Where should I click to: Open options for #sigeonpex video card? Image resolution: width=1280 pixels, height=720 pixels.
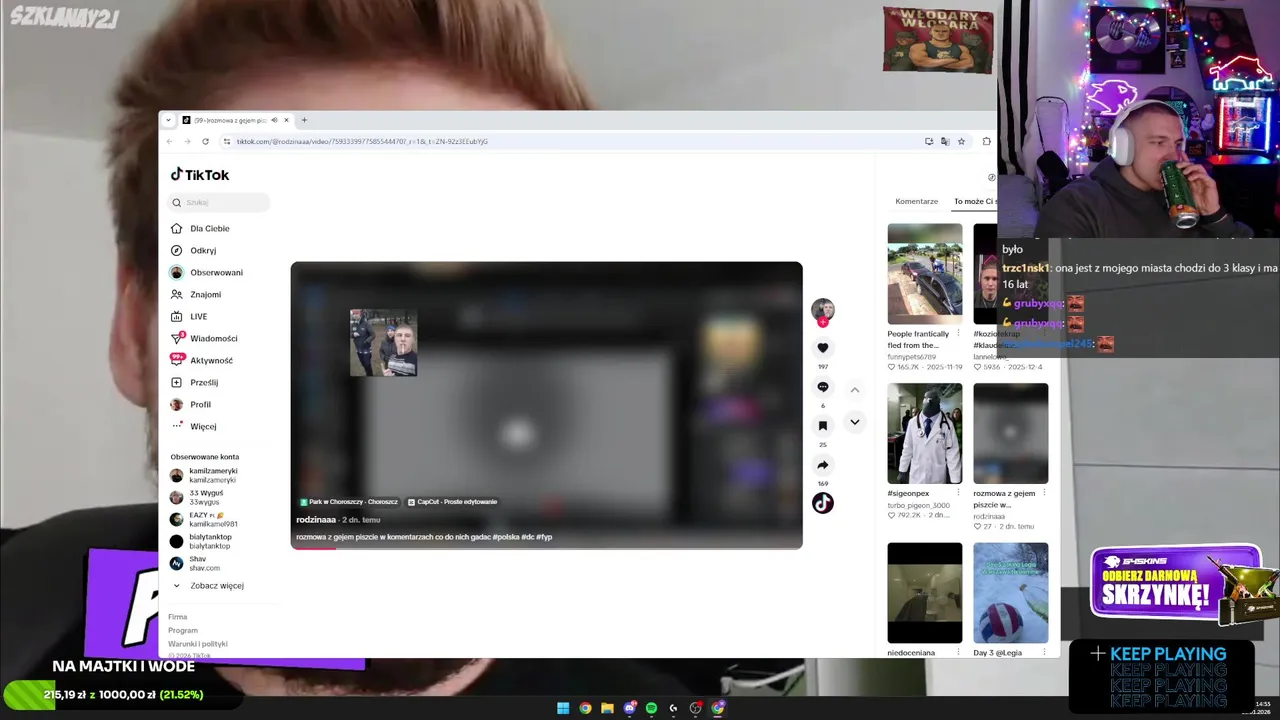[x=958, y=493]
